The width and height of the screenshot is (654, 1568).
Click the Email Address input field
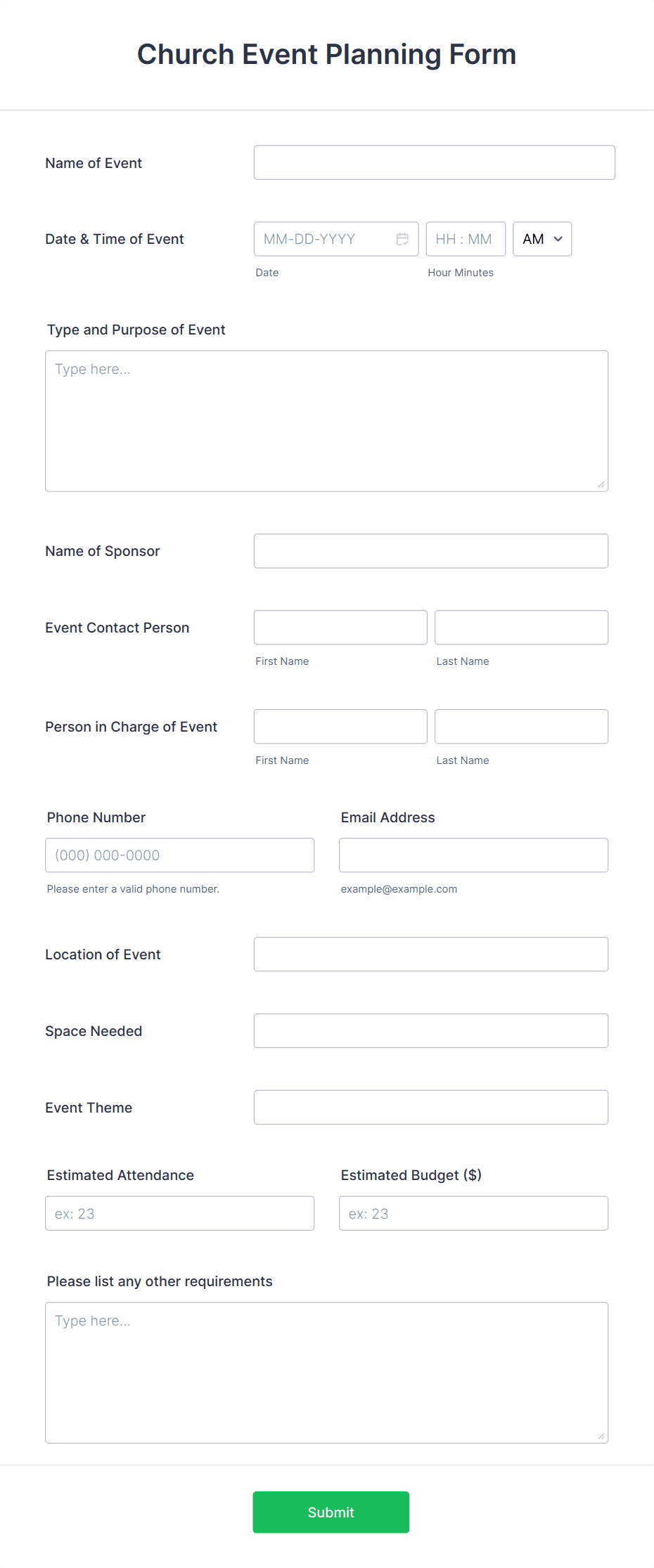[x=473, y=855]
